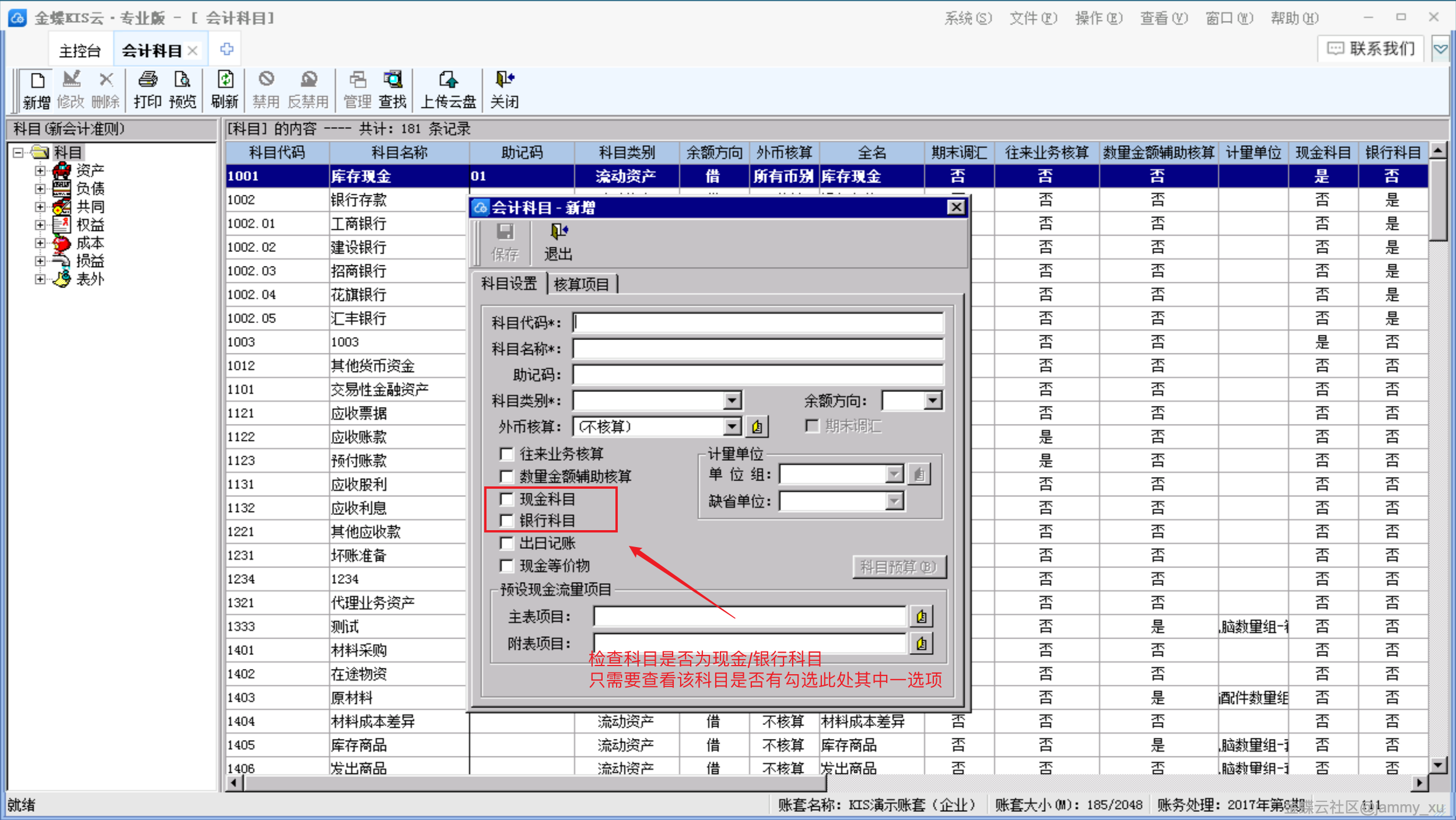This screenshot has width=1456, height=820.
Task: Toggle the 往来业务核算 checkbox
Action: coord(507,454)
